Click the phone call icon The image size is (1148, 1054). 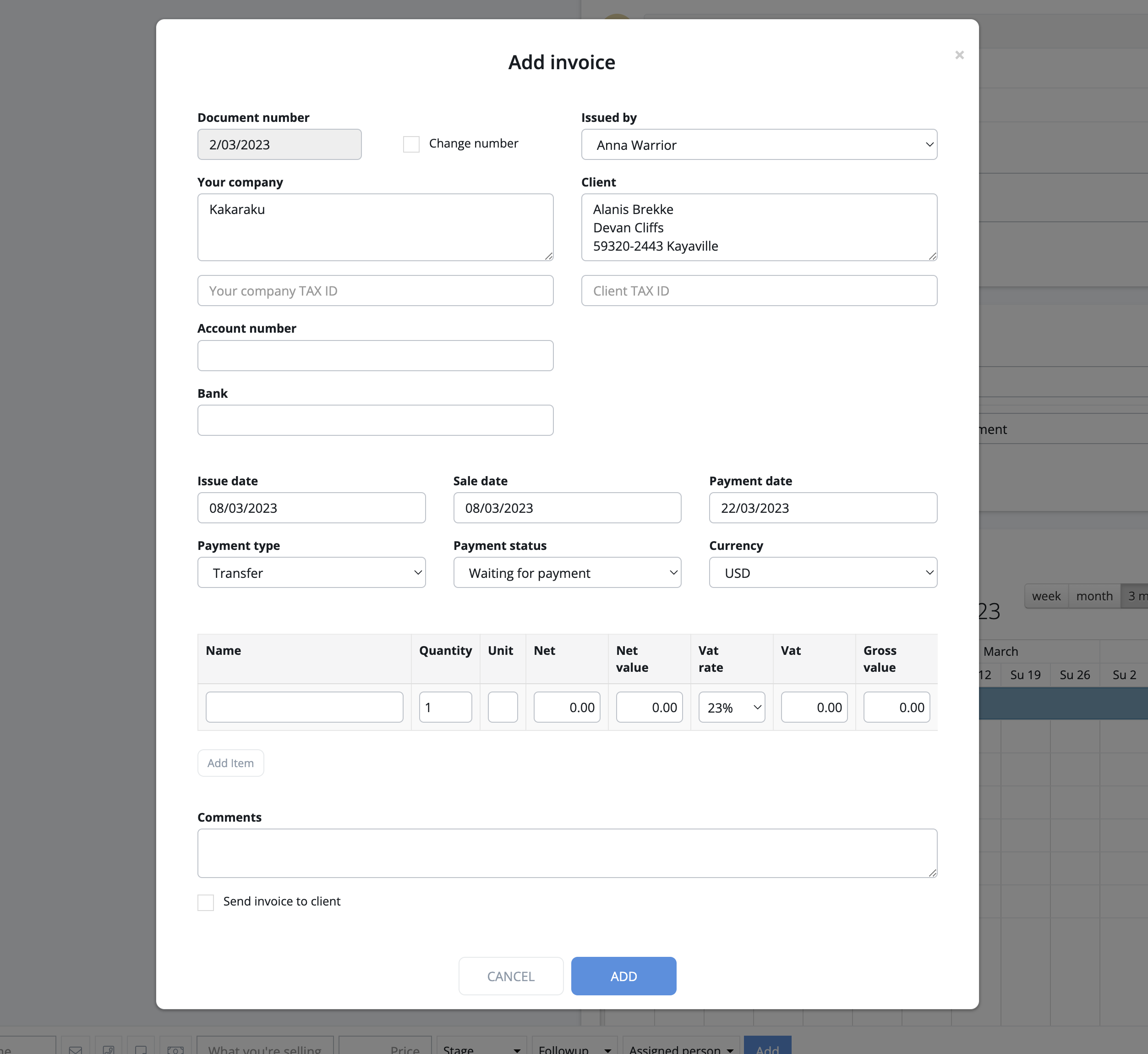coord(108,1049)
